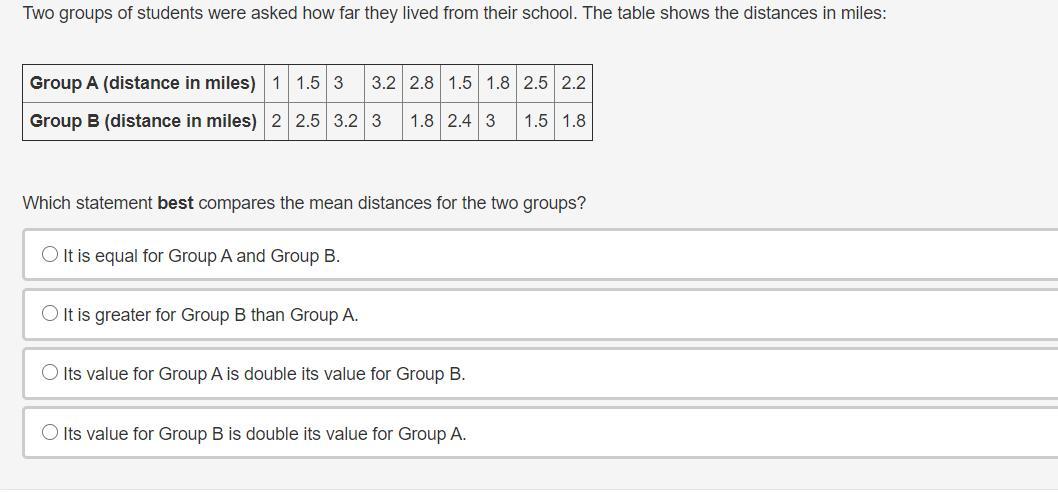This screenshot has height=493, width=1058.
Task: Click Group B's 3.2 table cell
Action: [x=345, y=121]
